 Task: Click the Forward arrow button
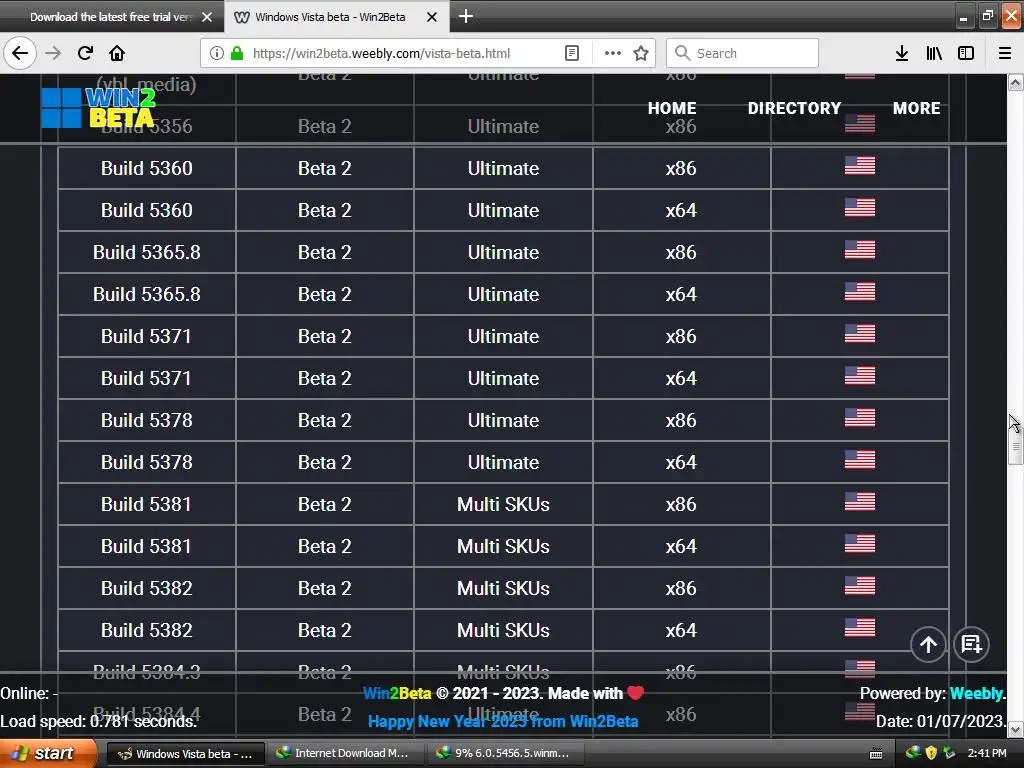[53, 53]
